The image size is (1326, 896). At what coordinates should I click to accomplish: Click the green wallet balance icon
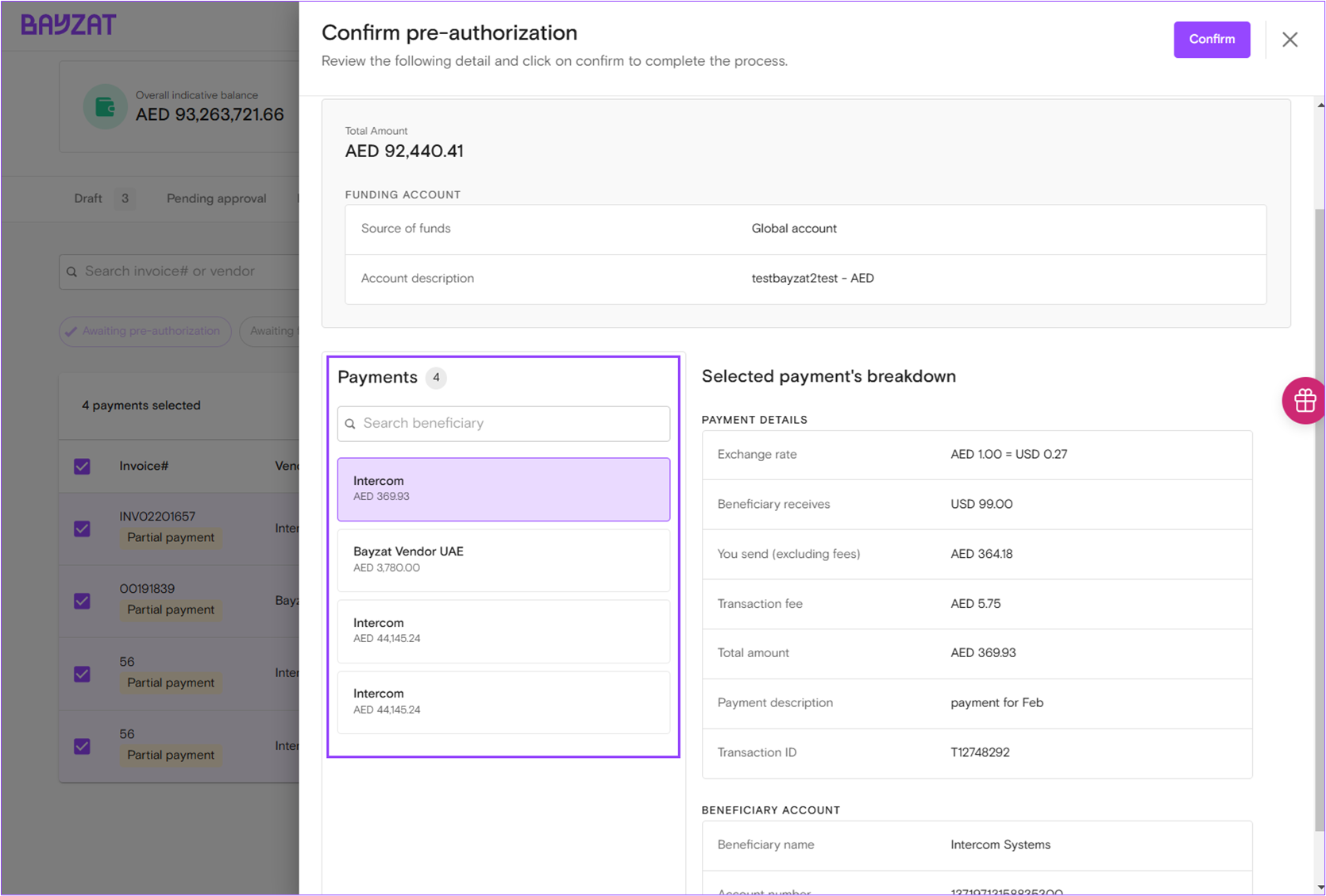[105, 106]
